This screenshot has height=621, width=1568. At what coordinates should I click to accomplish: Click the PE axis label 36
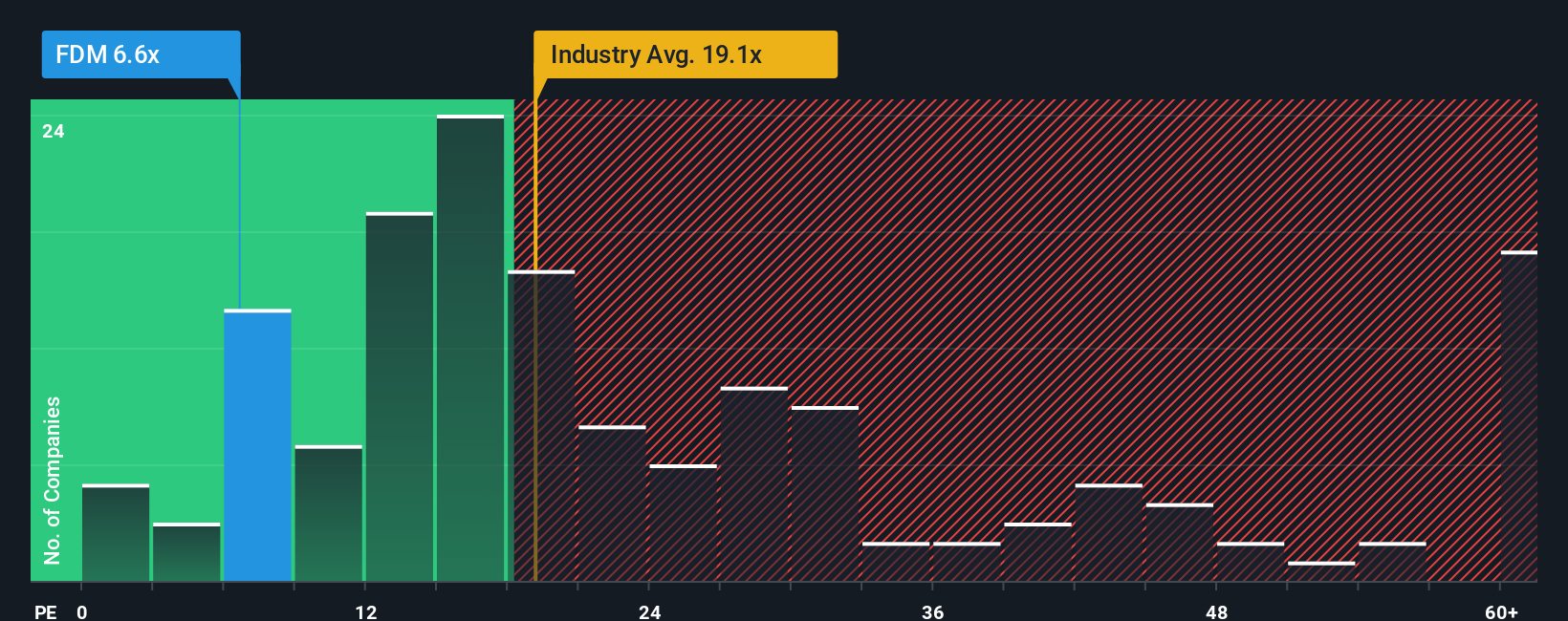pyautogui.click(x=933, y=611)
